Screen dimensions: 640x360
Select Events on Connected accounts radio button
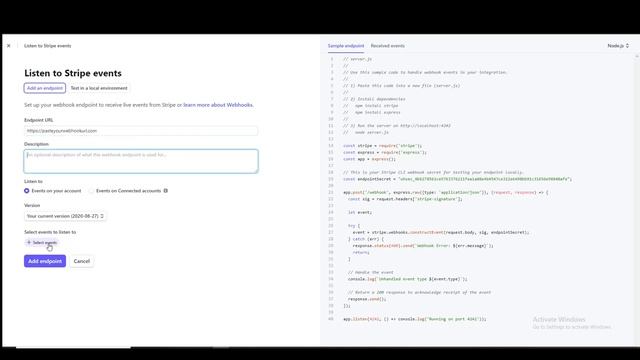click(x=91, y=191)
